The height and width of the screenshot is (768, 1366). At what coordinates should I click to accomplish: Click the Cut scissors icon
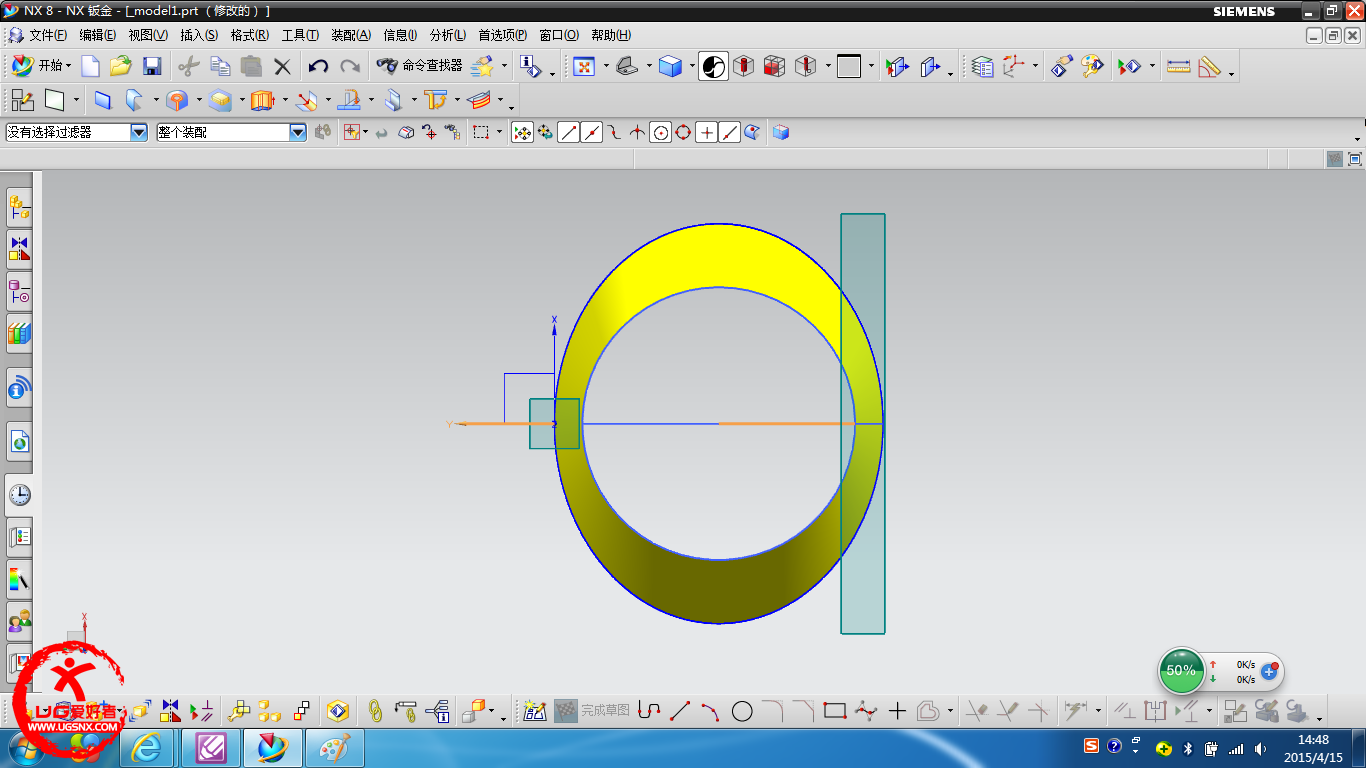(x=189, y=67)
